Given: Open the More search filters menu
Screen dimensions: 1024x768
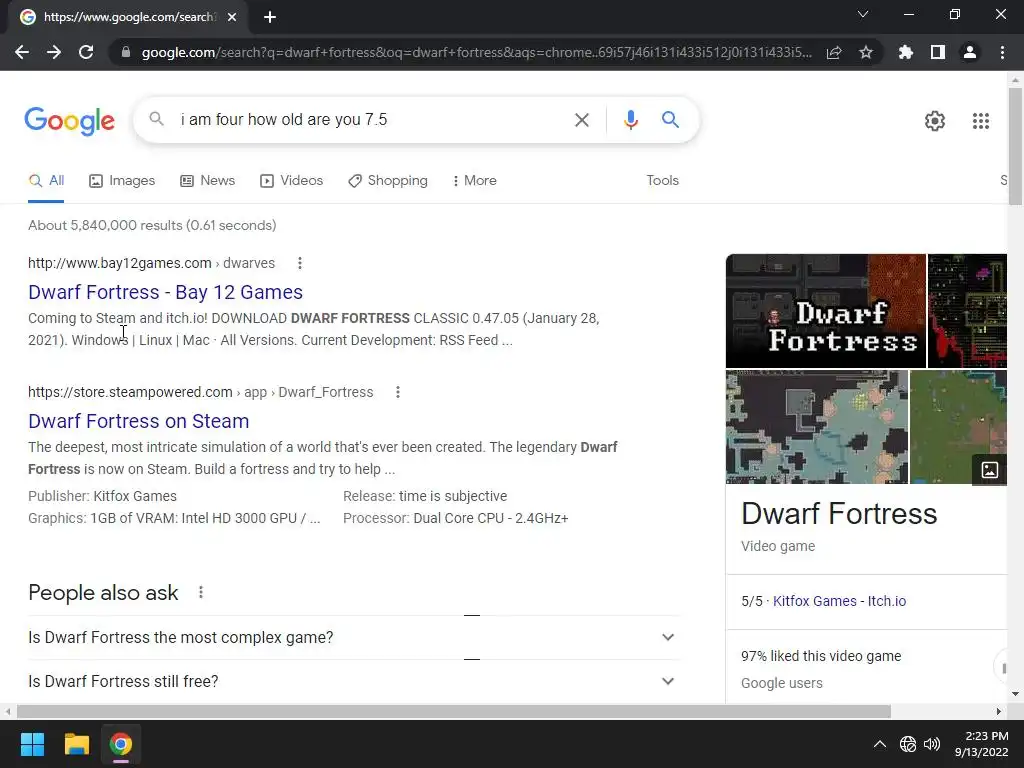Looking at the screenshot, I should coord(475,180).
